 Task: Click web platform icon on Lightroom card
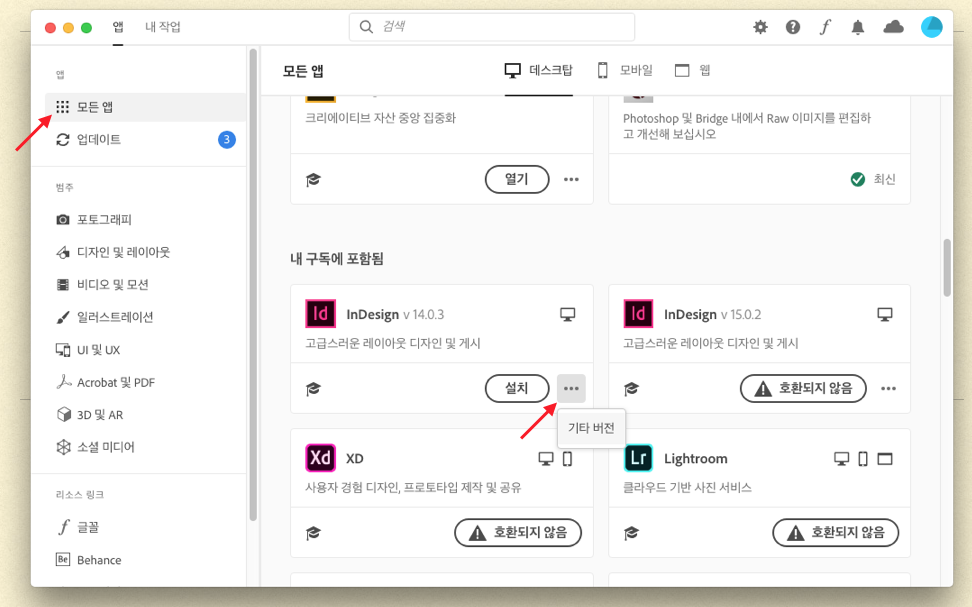(885, 459)
